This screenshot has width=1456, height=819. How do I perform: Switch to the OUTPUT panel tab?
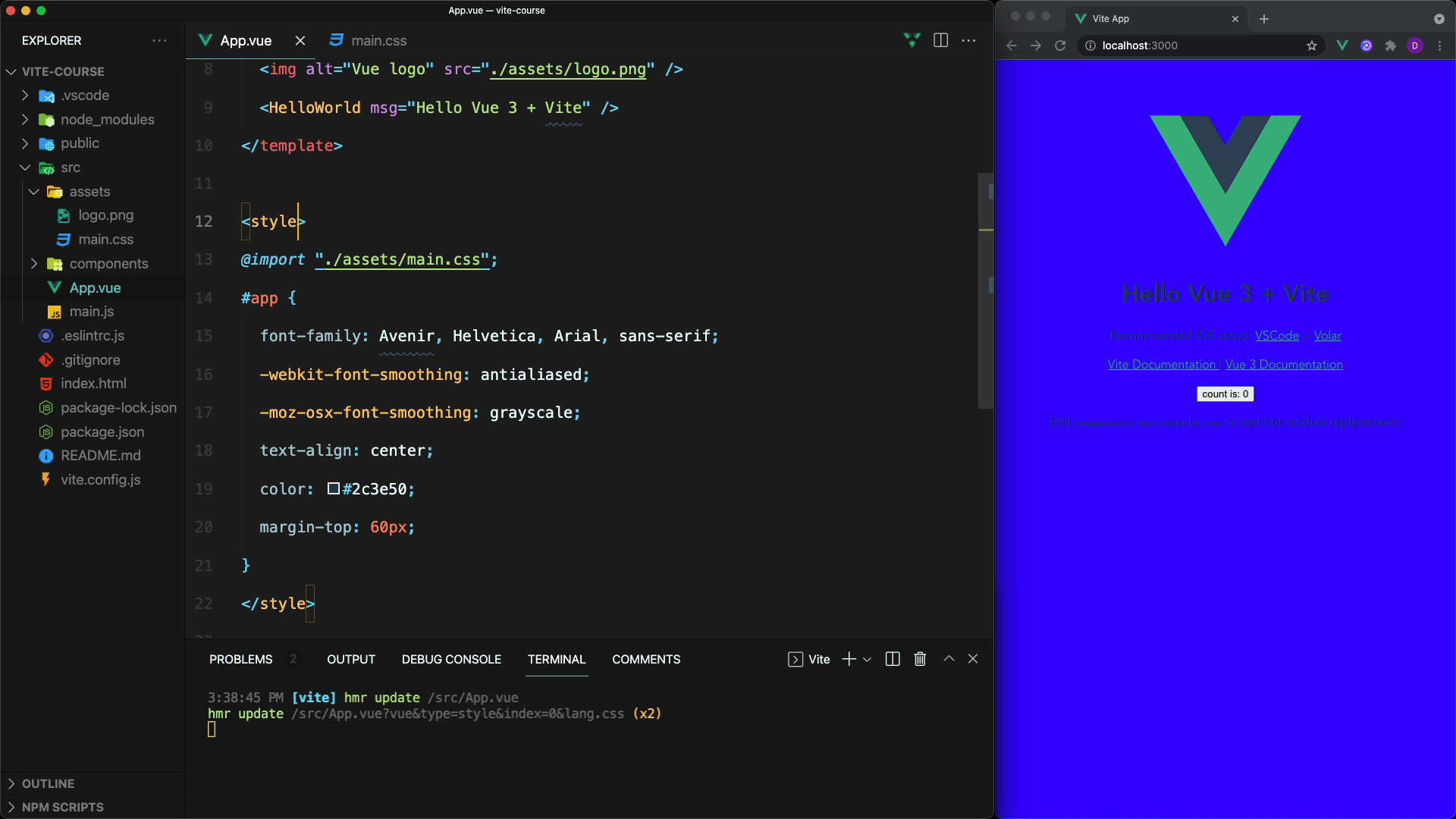tap(351, 659)
